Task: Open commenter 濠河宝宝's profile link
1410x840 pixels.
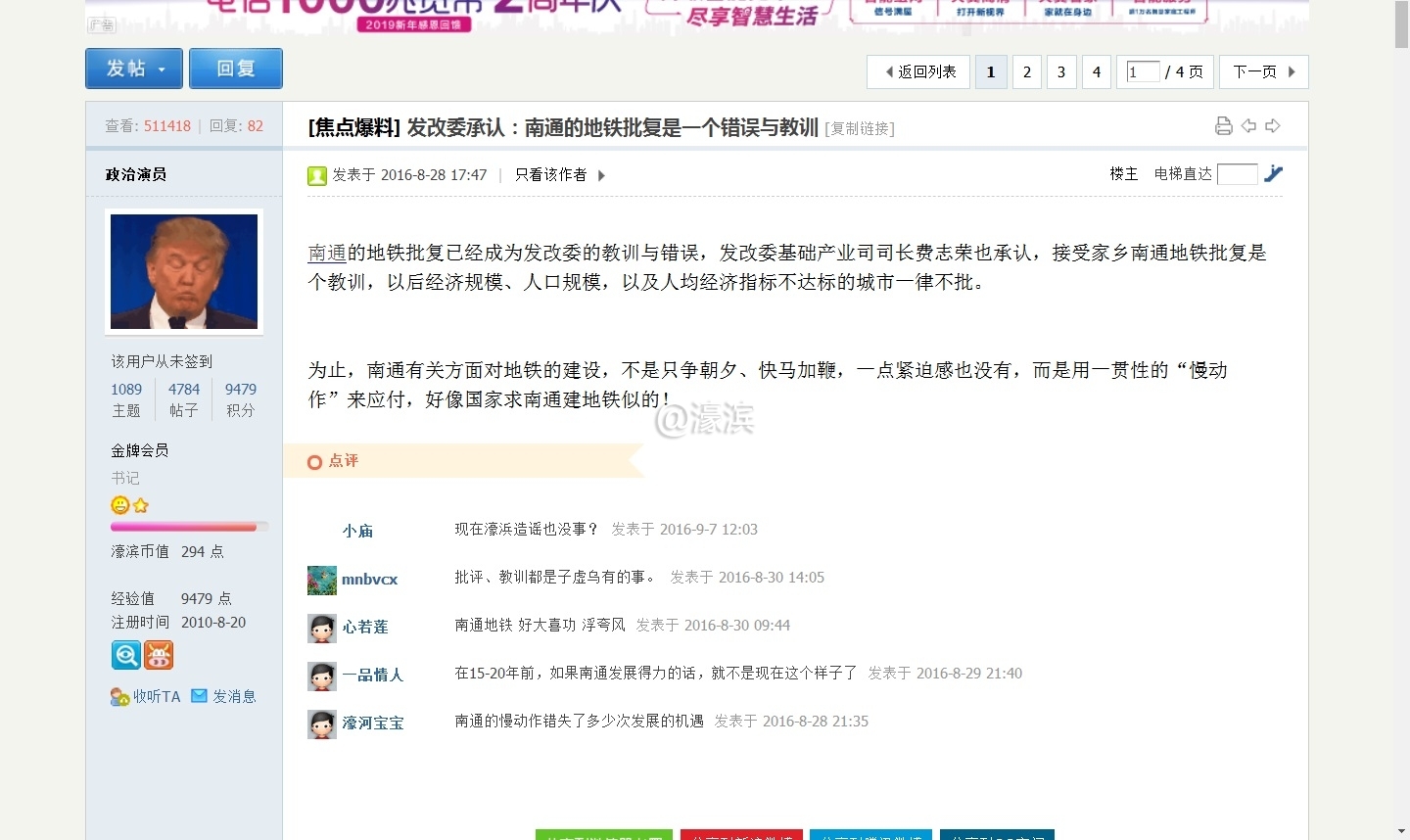Action: point(372,723)
